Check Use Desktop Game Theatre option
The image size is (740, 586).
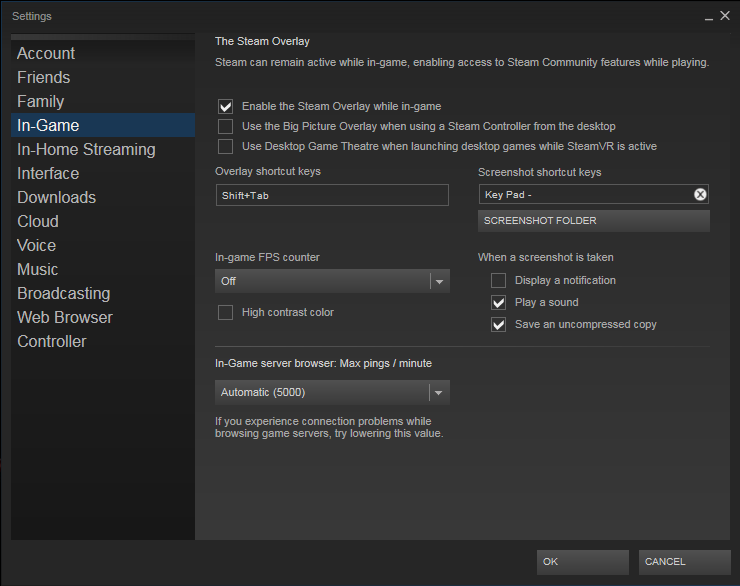[x=225, y=146]
